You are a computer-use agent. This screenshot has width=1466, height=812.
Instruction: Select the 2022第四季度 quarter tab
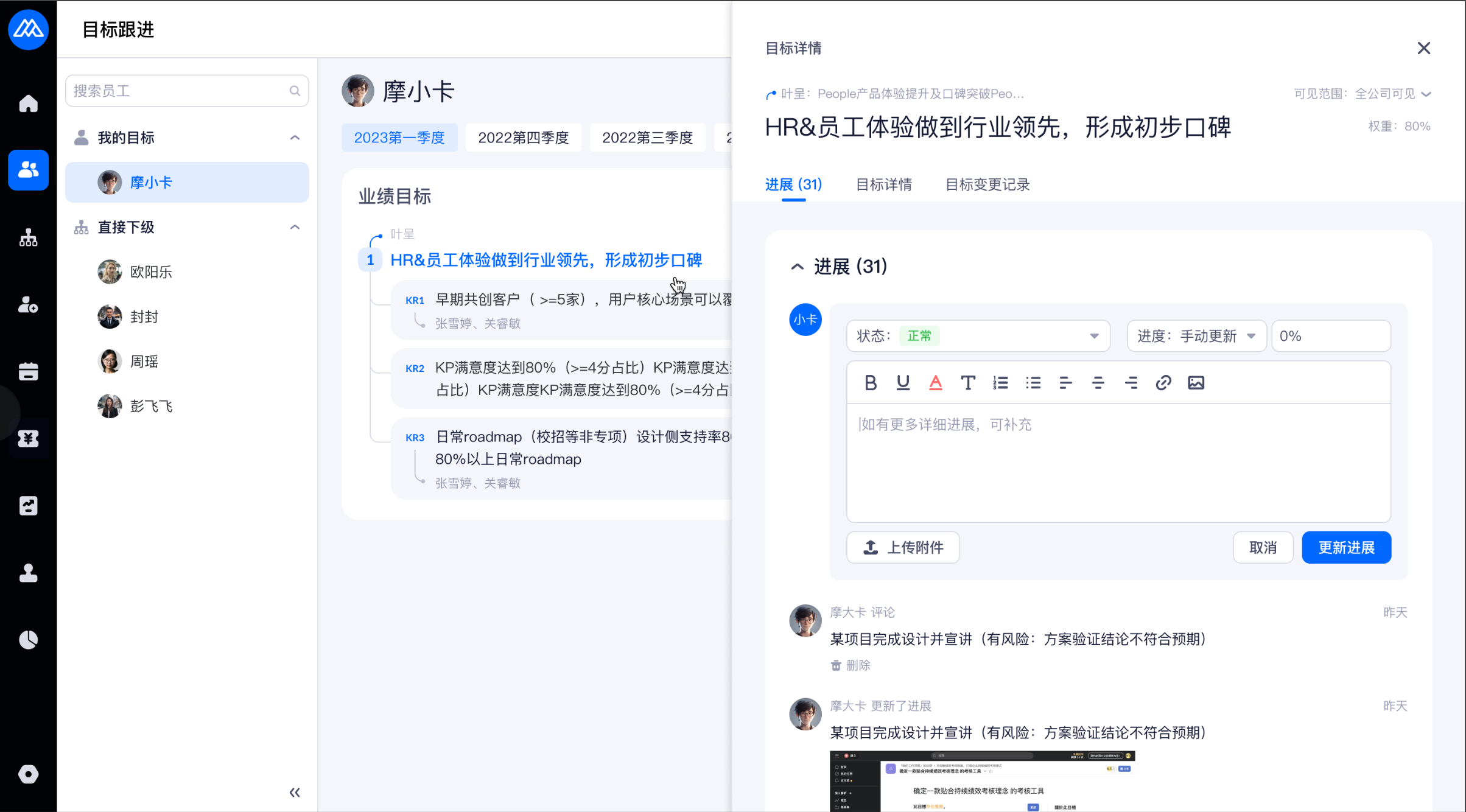[x=523, y=138]
